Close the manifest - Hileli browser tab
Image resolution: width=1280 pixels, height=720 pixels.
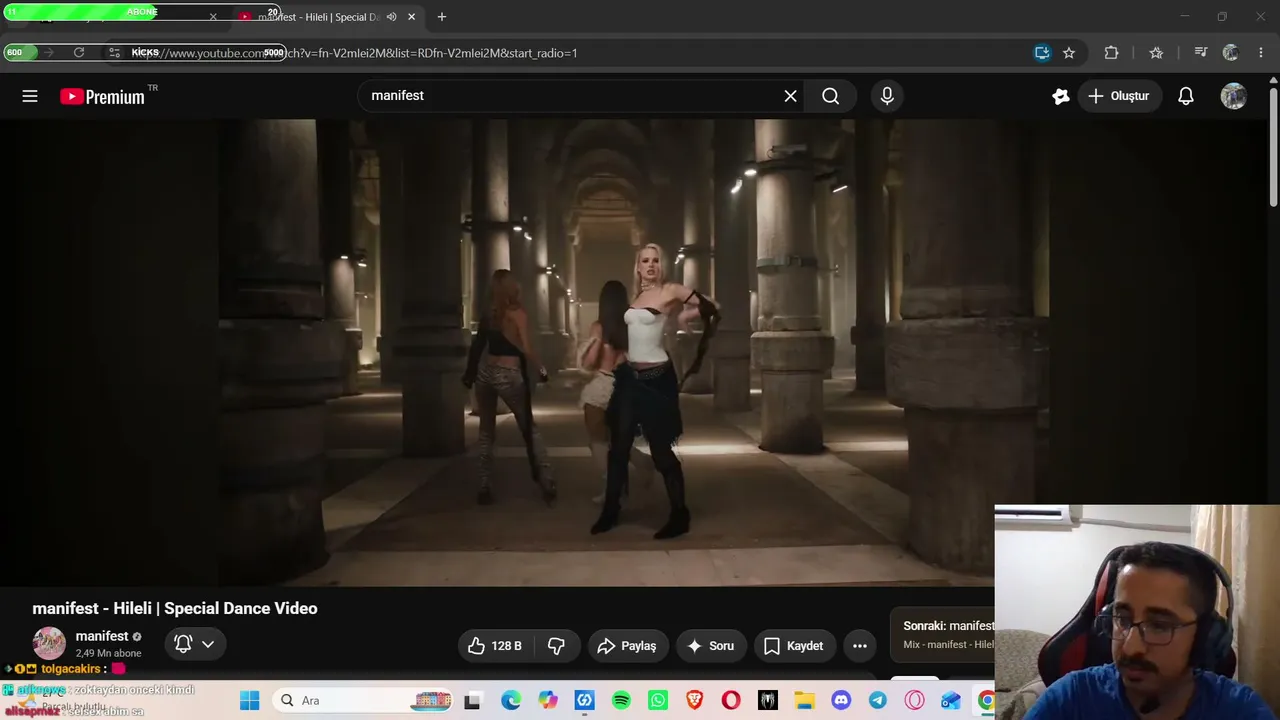coord(411,17)
